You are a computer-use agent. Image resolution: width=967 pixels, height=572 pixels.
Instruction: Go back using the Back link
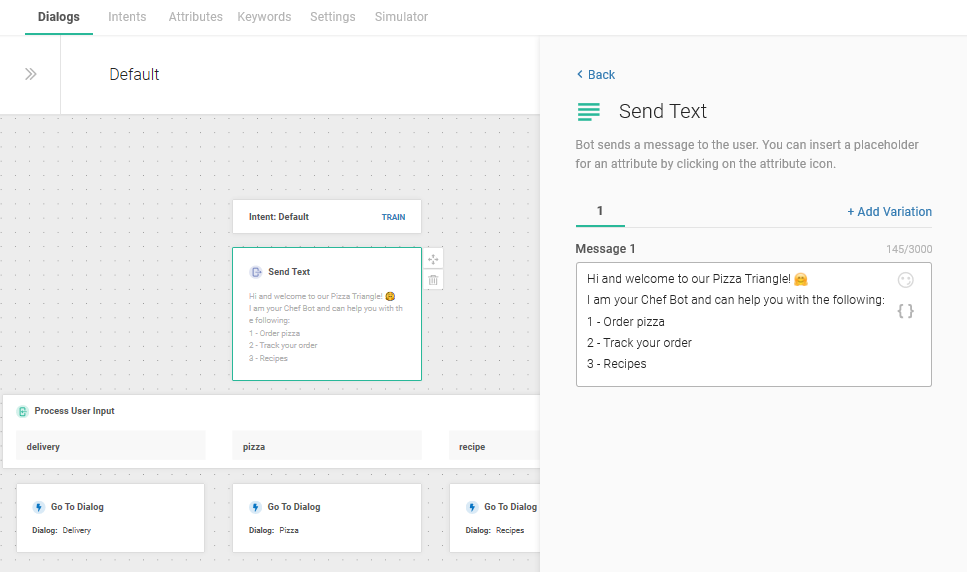click(x=596, y=75)
